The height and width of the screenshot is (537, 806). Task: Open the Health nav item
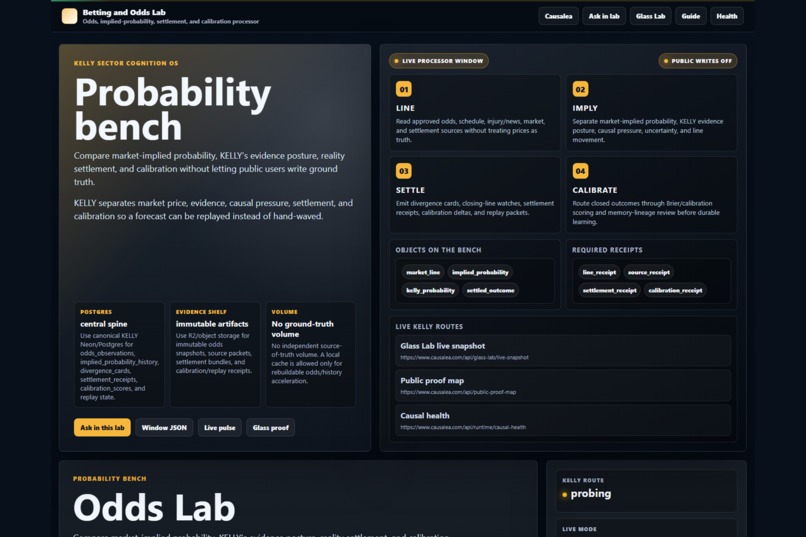tap(727, 16)
